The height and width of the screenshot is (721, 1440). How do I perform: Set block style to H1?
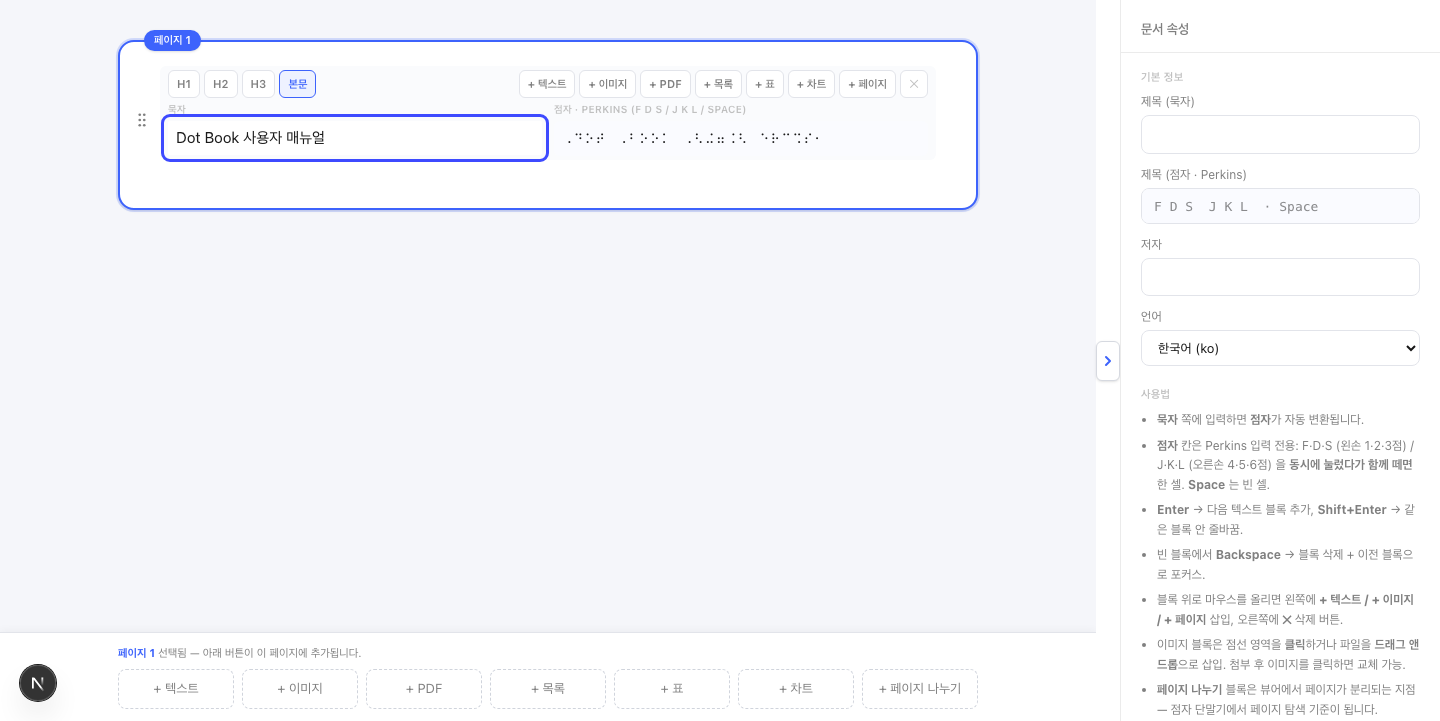click(x=184, y=84)
